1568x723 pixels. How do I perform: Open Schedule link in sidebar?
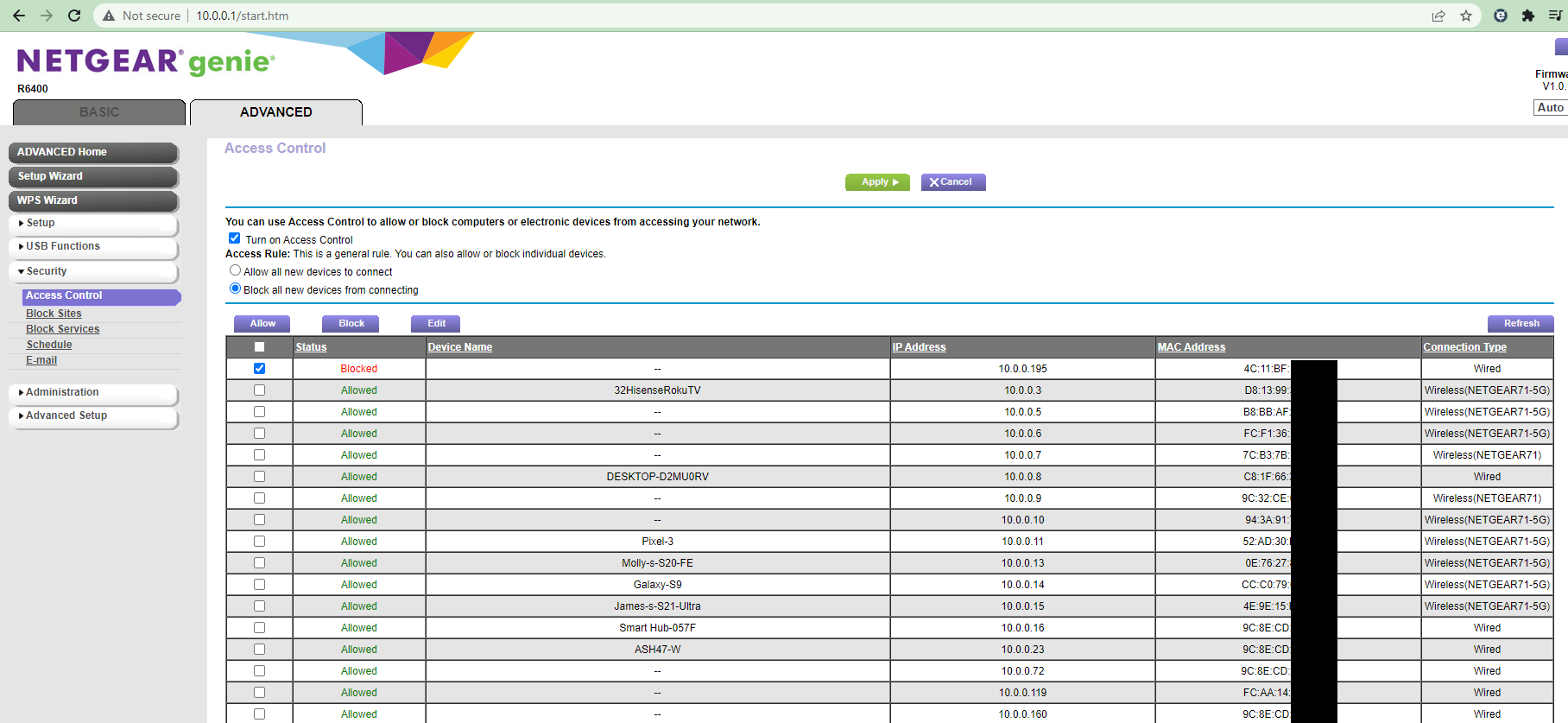click(x=49, y=345)
